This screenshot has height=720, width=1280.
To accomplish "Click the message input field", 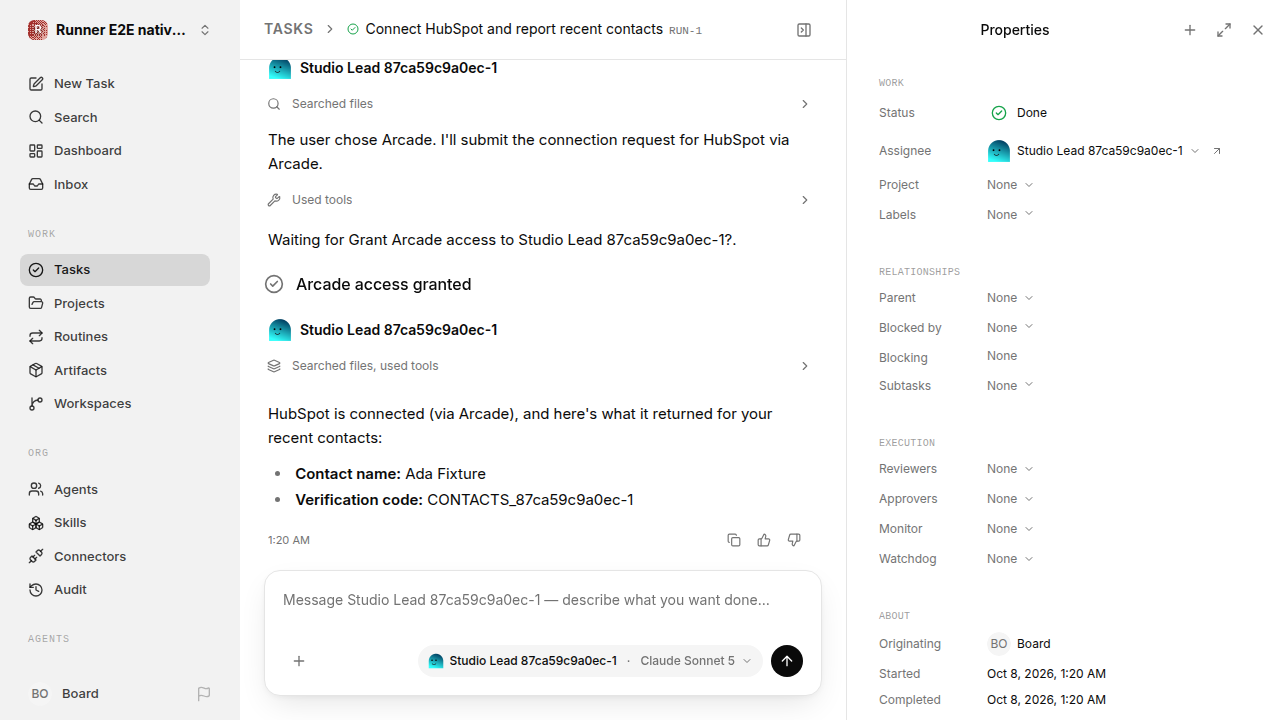I will [543, 601].
